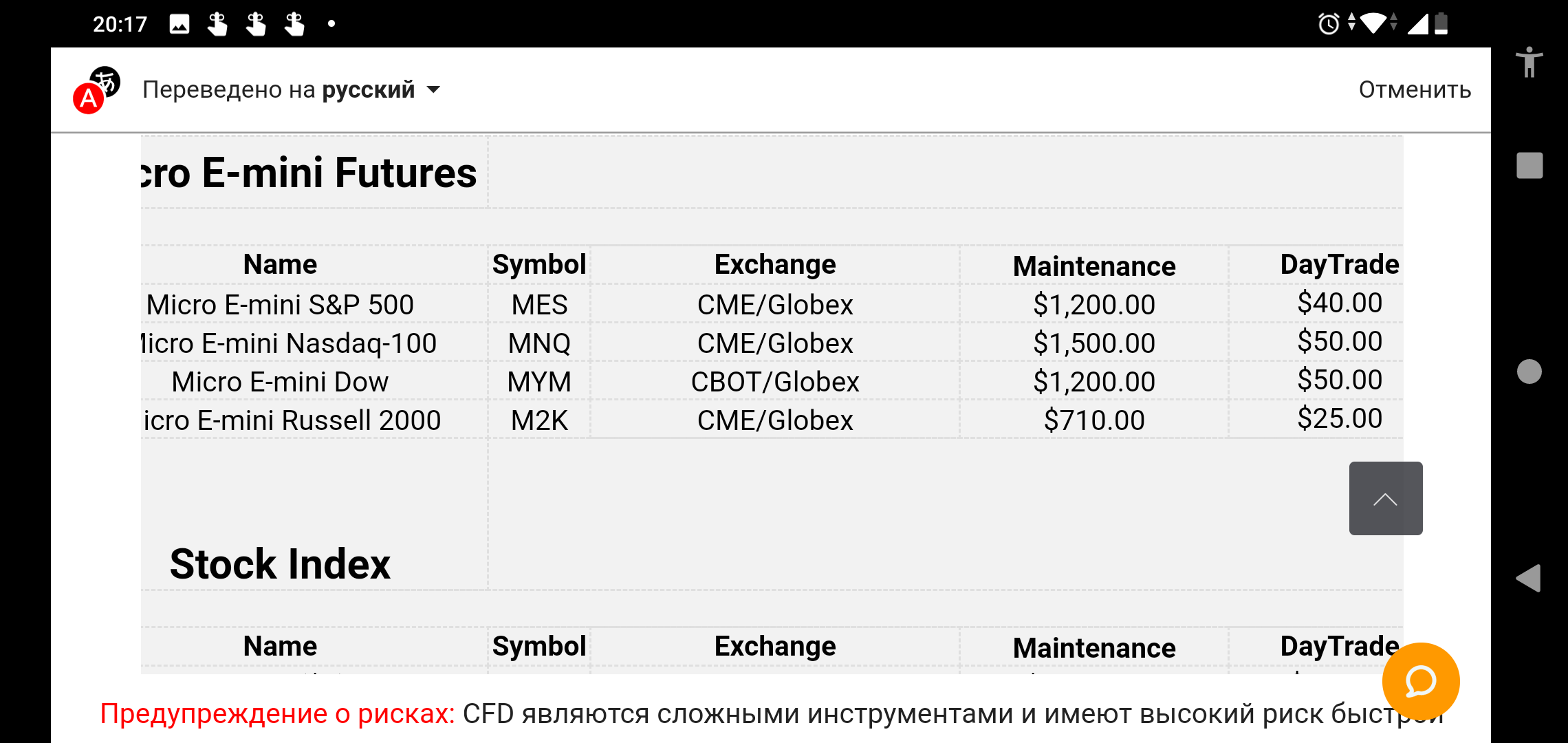1568x743 pixels.
Task: Tap the Переведено на русский label
Action: coord(279,89)
